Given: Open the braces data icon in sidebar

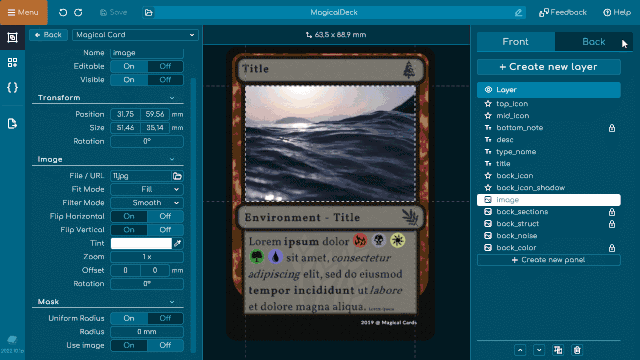Looking at the screenshot, I should (12, 87).
